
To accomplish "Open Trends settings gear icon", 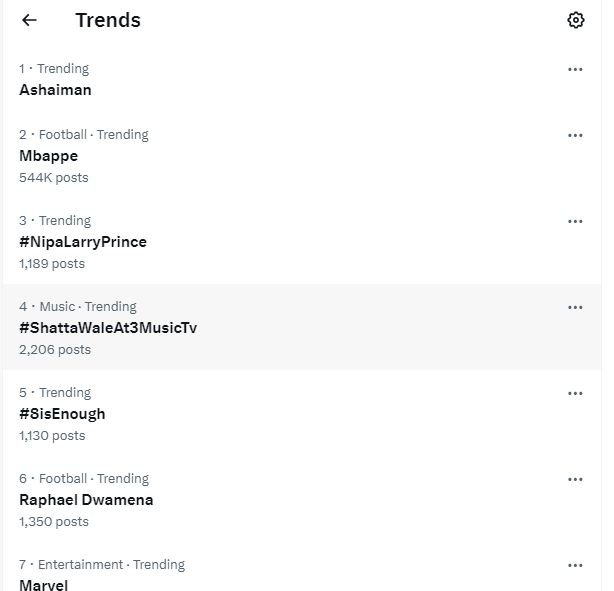I will [x=575, y=20].
